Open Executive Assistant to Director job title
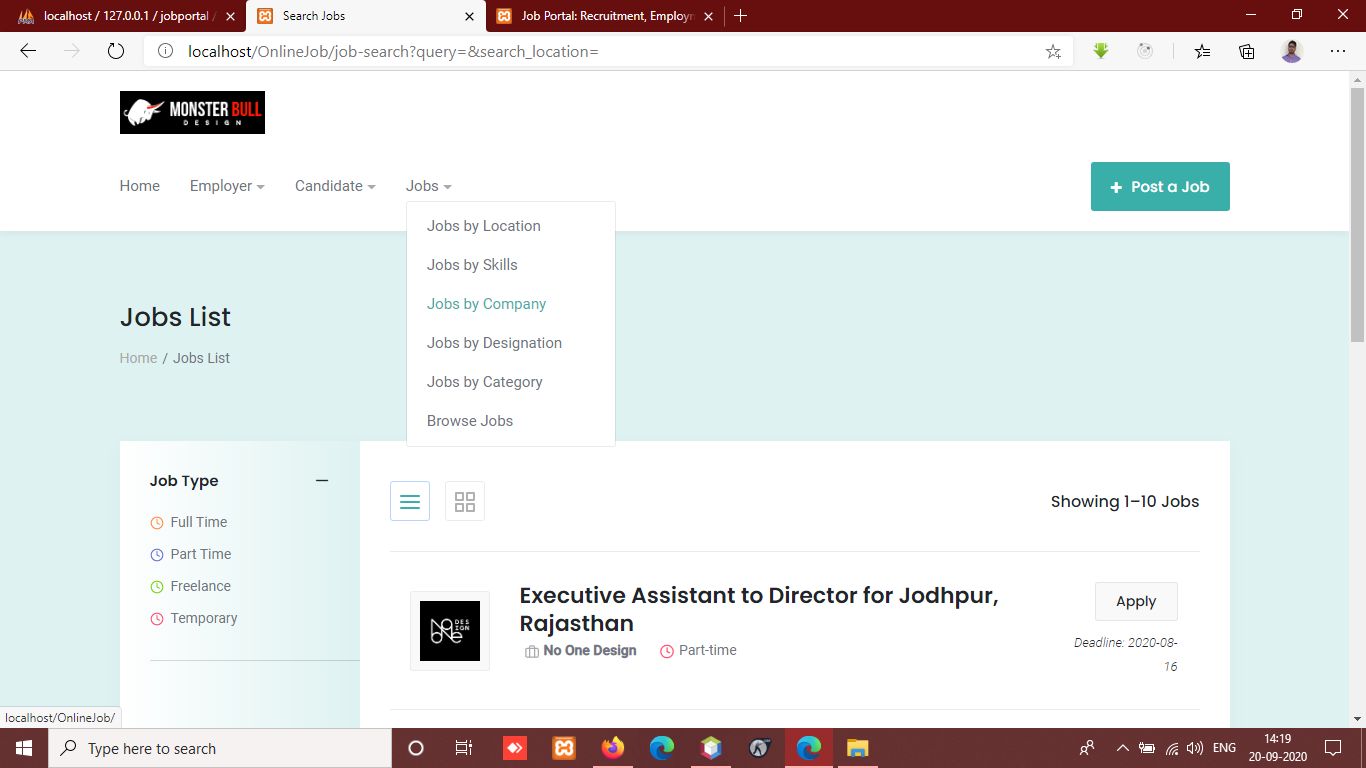Image resolution: width=1366 pixels, height=768 pixels. coord(759,609)
